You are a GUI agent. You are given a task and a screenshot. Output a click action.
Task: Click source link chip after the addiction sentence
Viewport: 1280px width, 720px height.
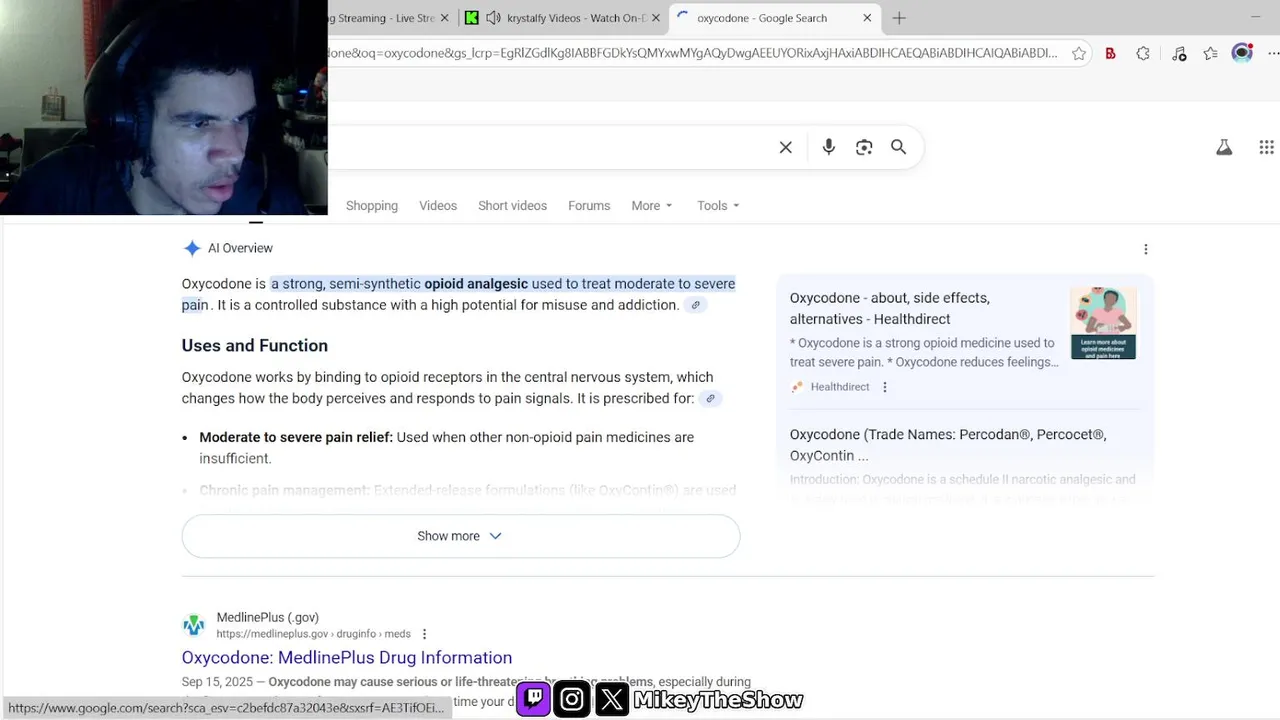pyautogui.click(x=696, y=305)
